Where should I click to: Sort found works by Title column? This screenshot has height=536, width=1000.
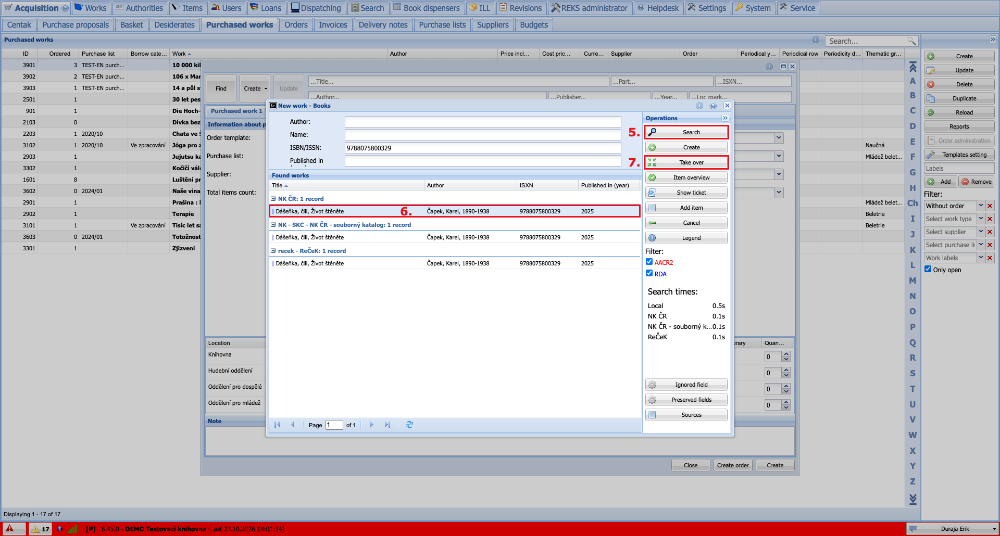pyautogui.click(x=346, y=185)
